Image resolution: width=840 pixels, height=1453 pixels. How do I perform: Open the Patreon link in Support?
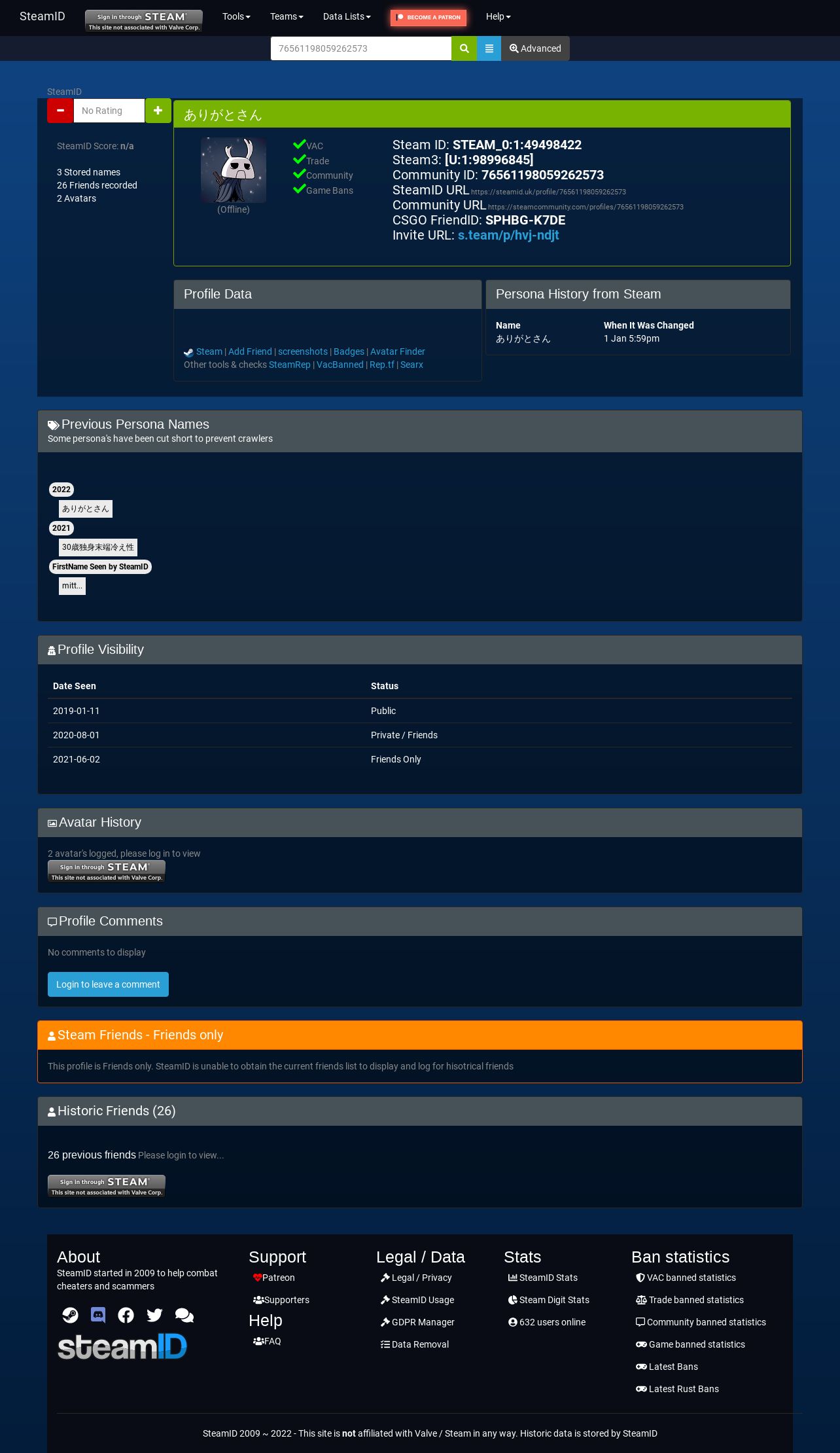point(274,1278)
